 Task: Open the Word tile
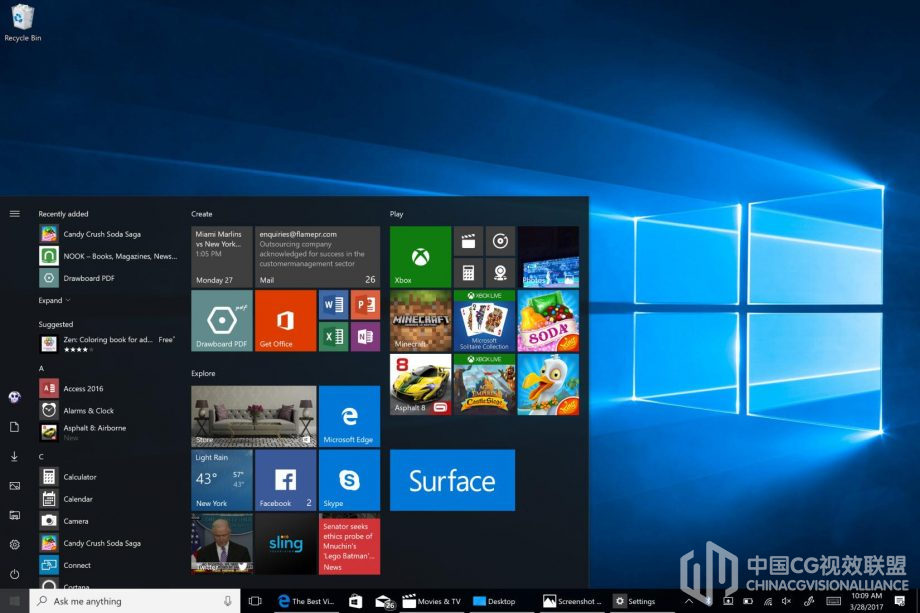(x=333, y=305)
